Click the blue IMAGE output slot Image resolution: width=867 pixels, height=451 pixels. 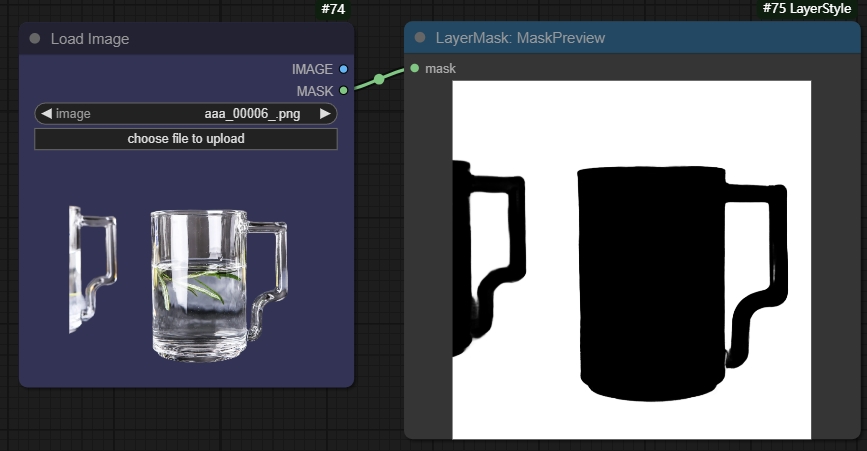[x=343, y=69]
